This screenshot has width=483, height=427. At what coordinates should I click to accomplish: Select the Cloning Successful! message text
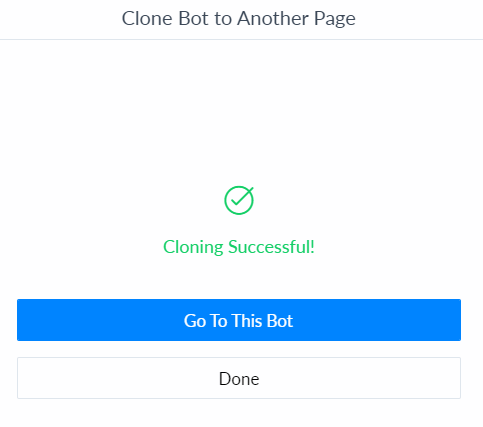(x=239, y=247)
